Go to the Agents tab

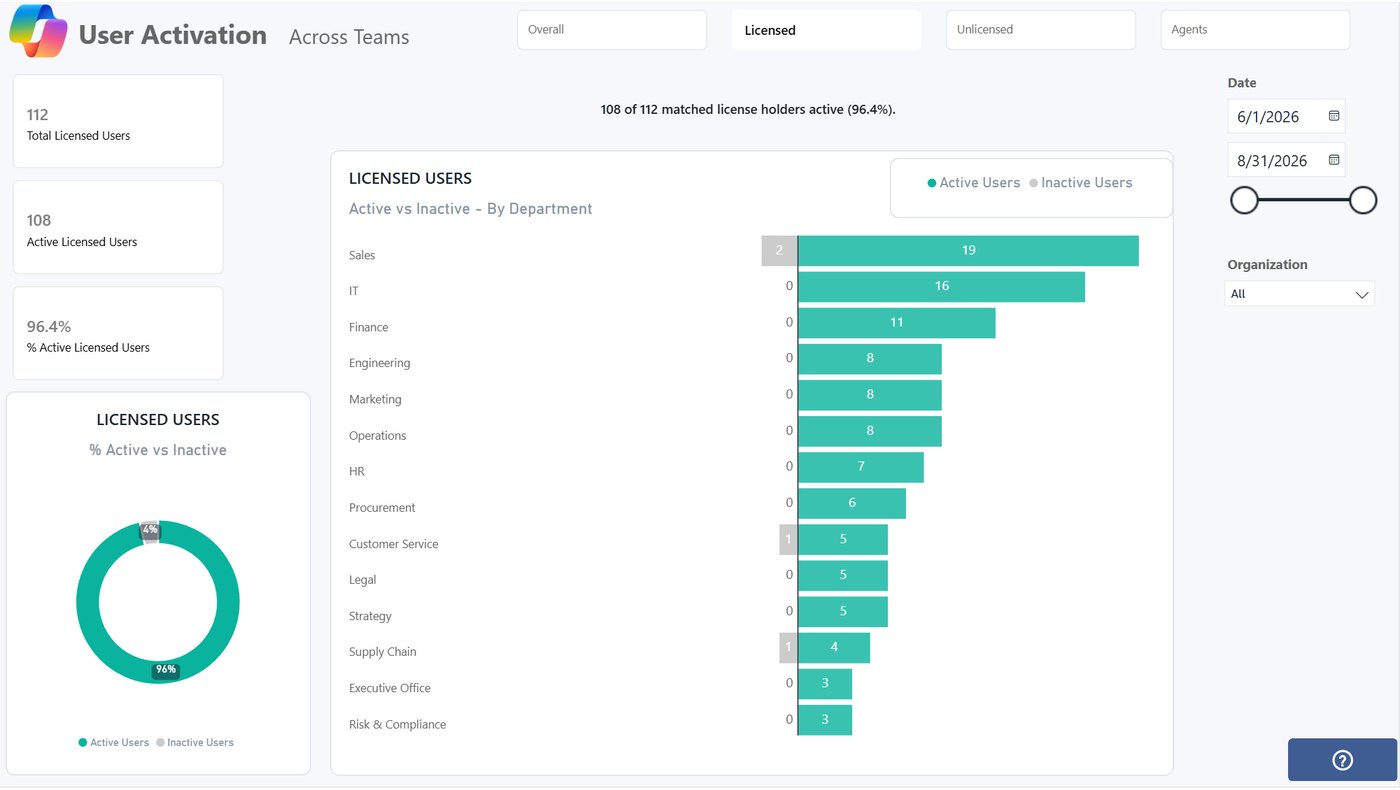coord(1255,30)
